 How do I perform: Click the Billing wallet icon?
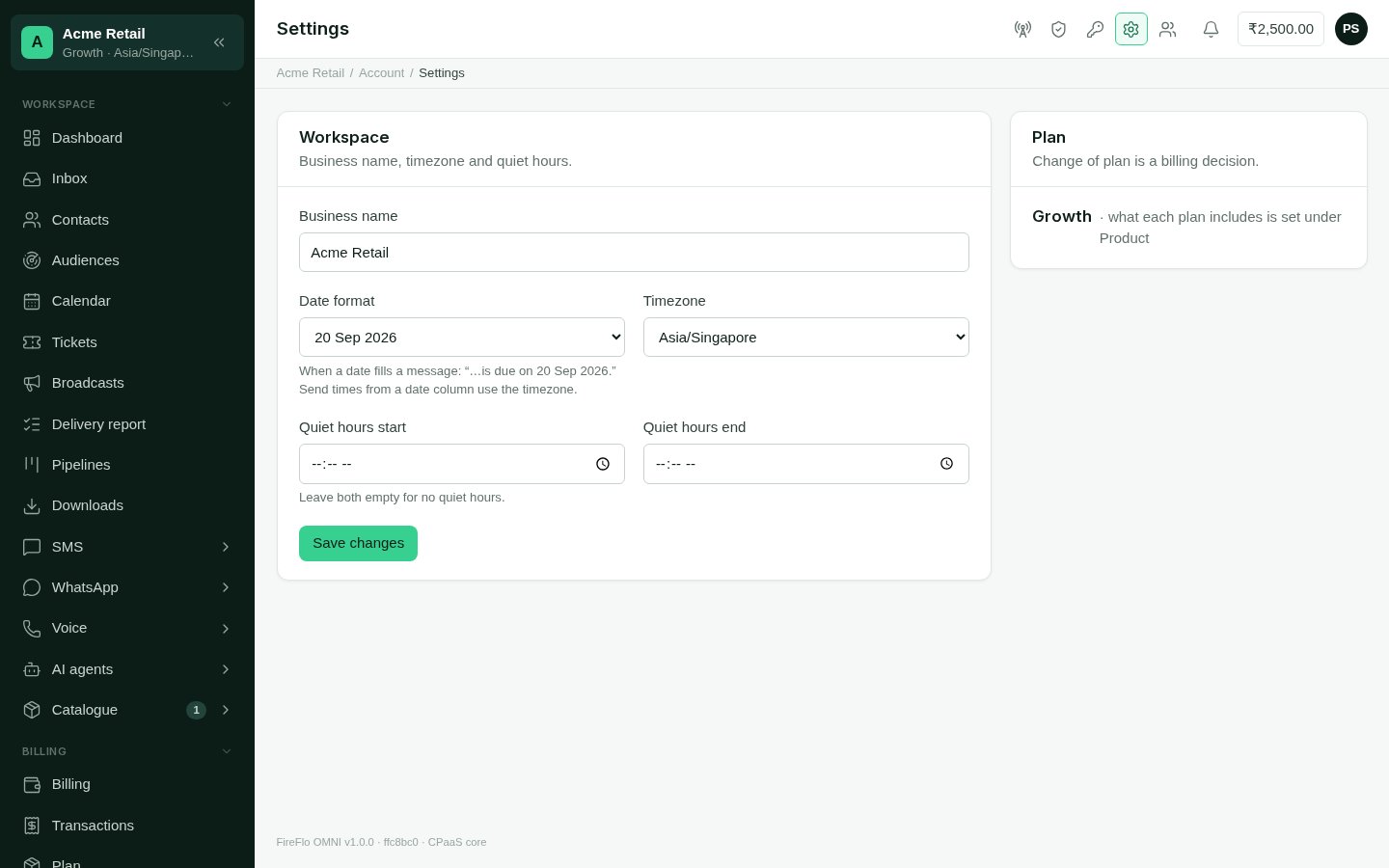click(x=32, y=784)
